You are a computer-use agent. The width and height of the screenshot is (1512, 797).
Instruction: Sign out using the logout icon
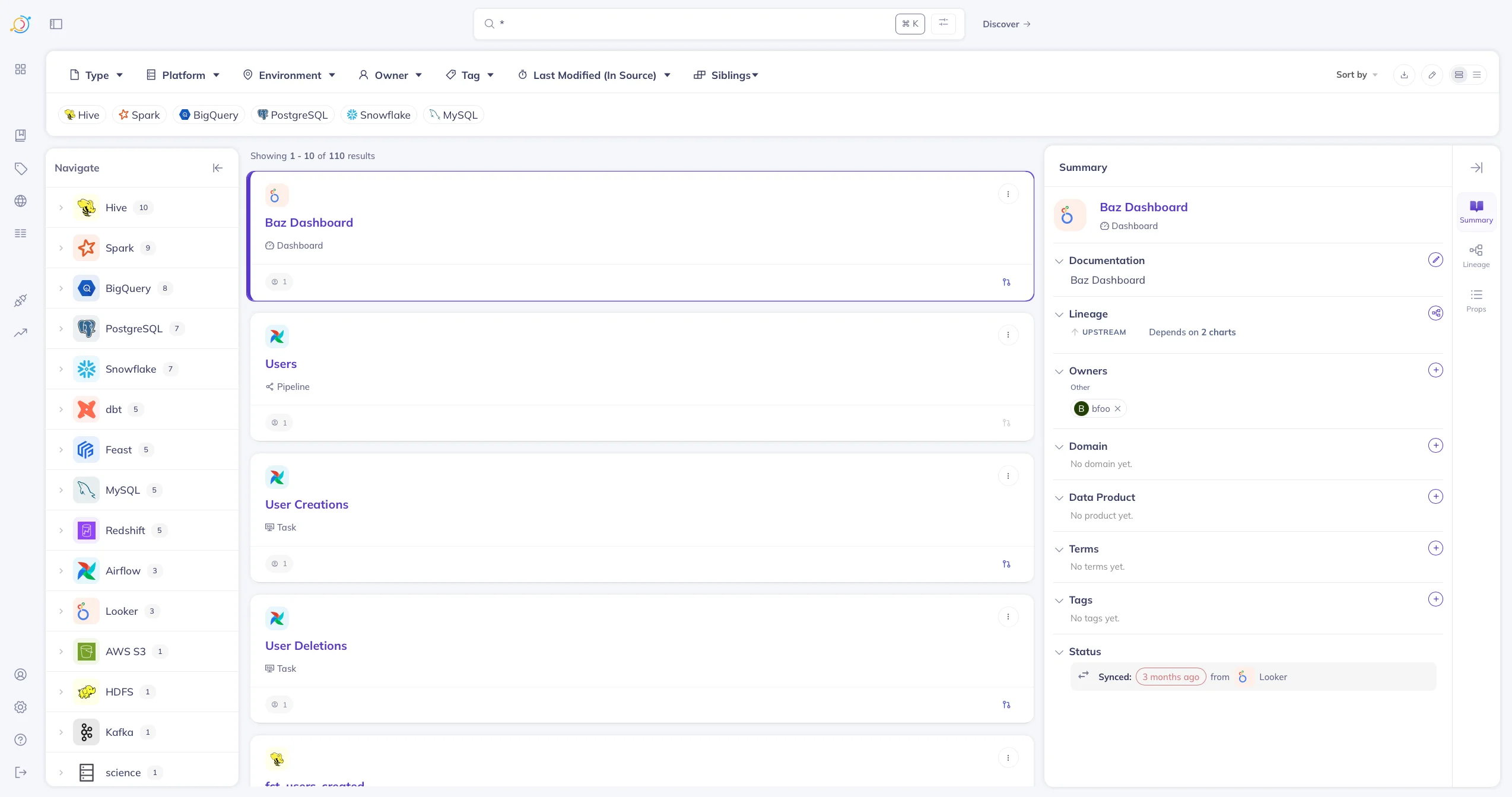click(x=20, y=772)
